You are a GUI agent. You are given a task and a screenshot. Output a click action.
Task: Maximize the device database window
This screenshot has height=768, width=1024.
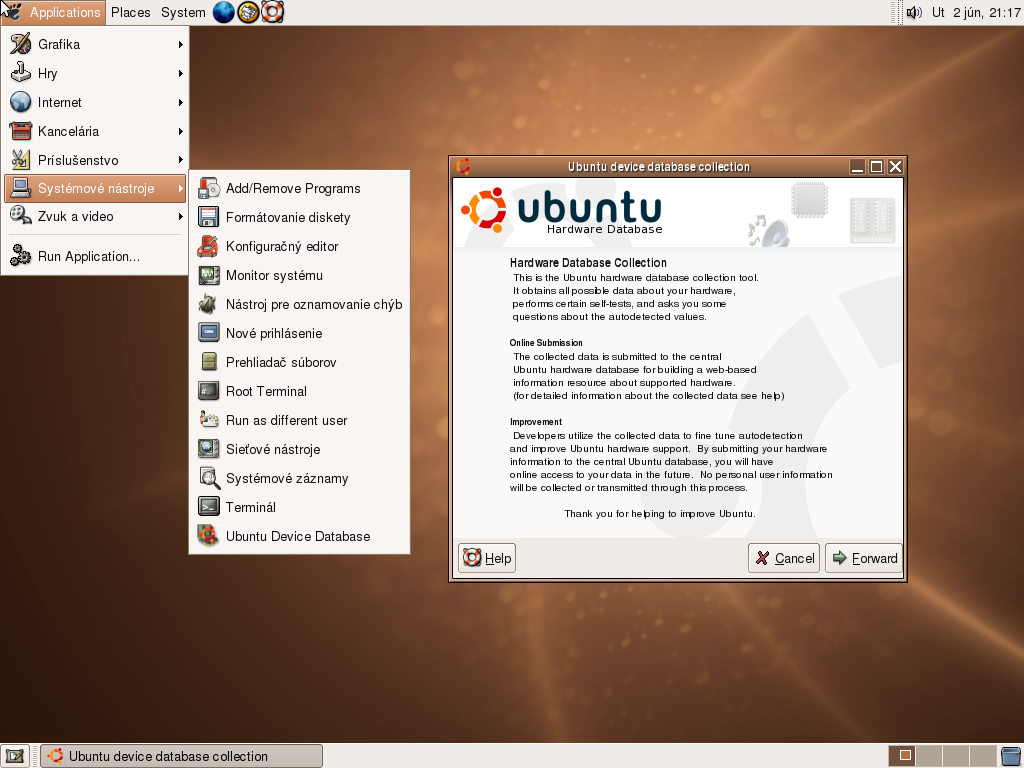pos(876,167)
